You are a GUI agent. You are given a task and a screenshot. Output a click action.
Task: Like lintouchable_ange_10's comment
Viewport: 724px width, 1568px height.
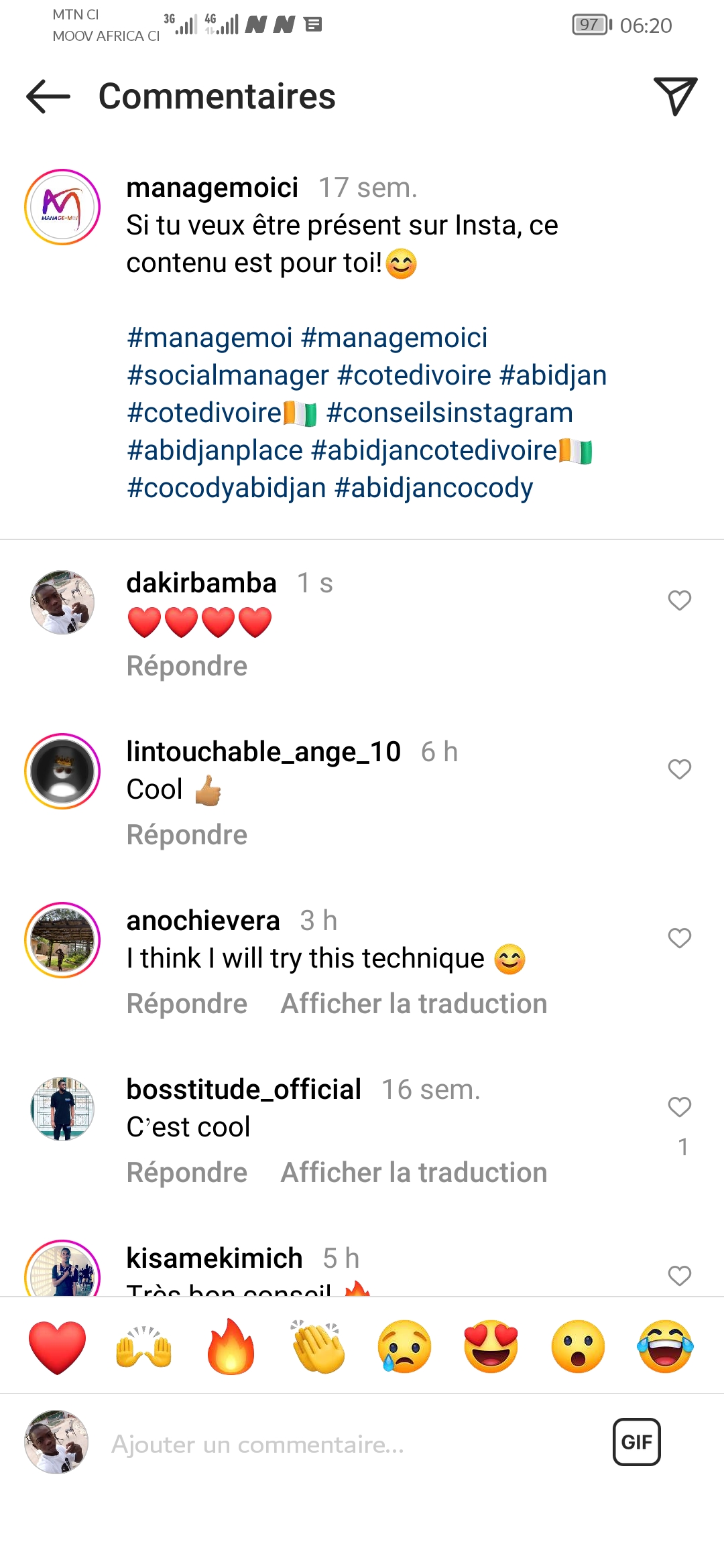[679, 769]
